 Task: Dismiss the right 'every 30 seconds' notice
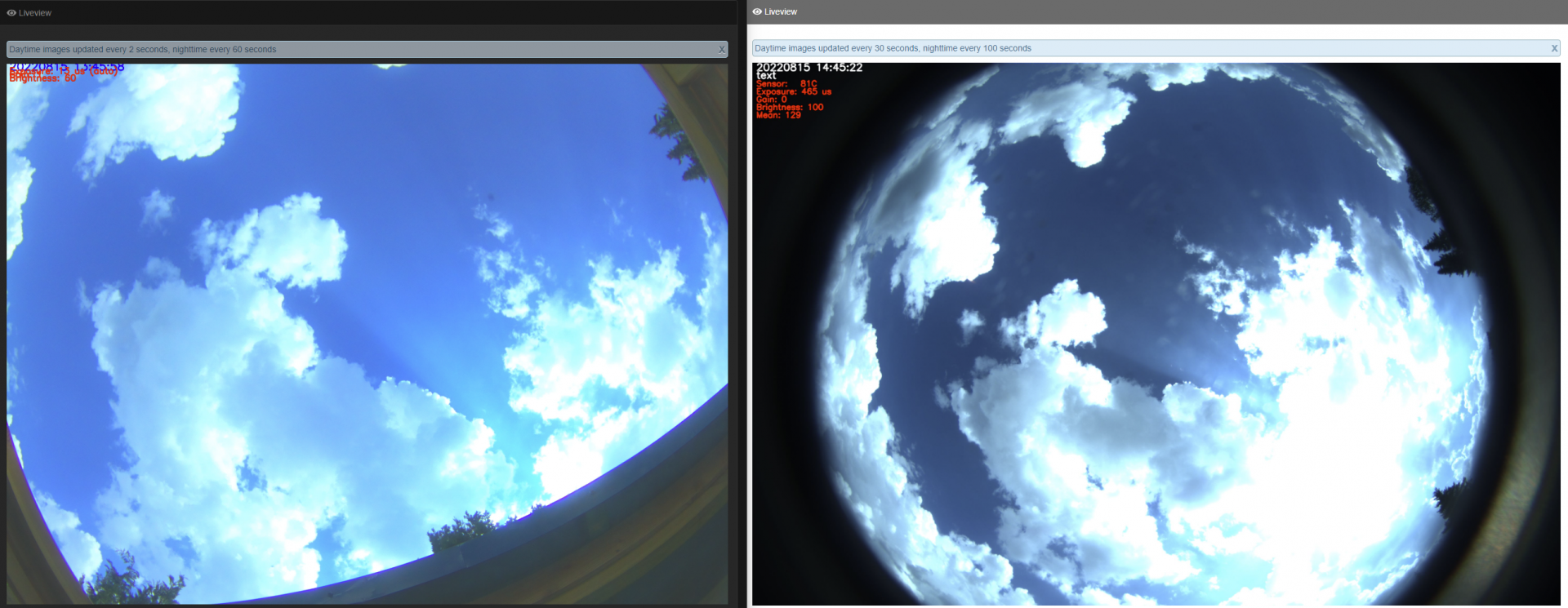coord(1554,48)
